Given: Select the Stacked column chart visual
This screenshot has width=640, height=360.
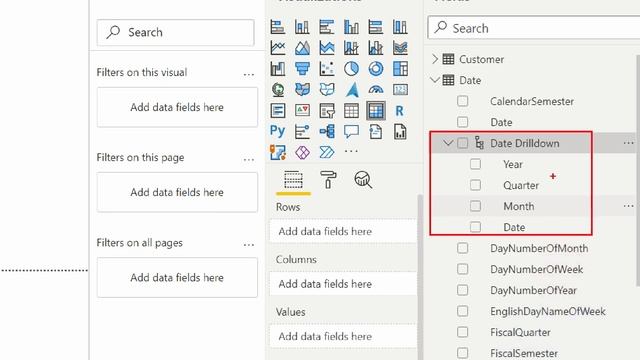Looking at the screenshot, I should (302, 27).
